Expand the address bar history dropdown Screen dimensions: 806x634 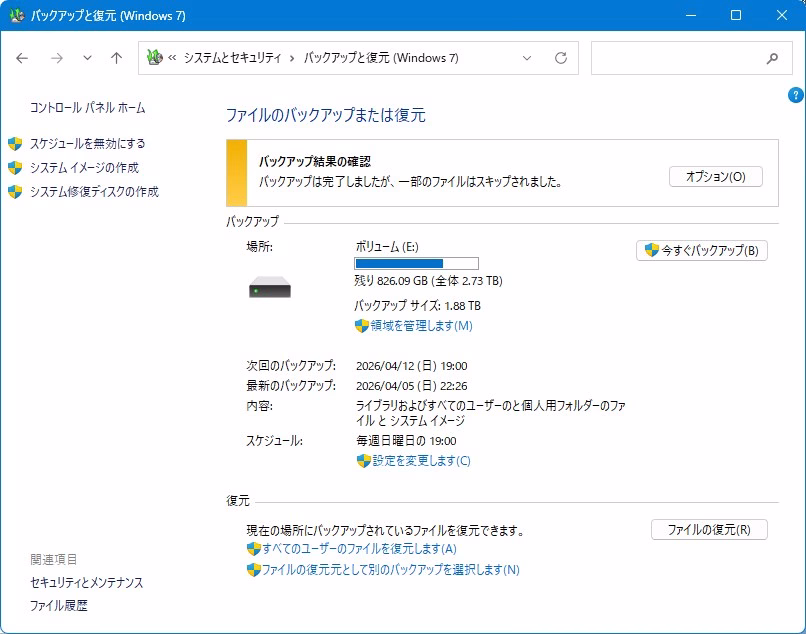click(528, 58)
